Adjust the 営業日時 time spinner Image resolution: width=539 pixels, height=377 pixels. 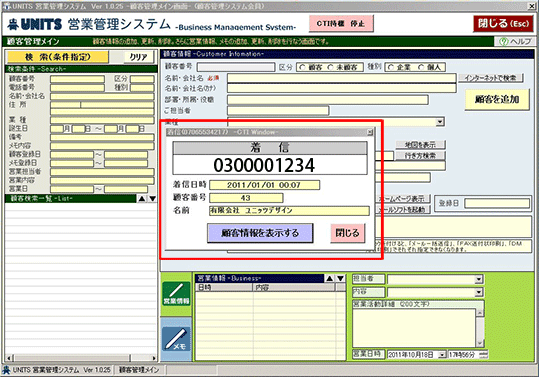[x=483, y=355]
